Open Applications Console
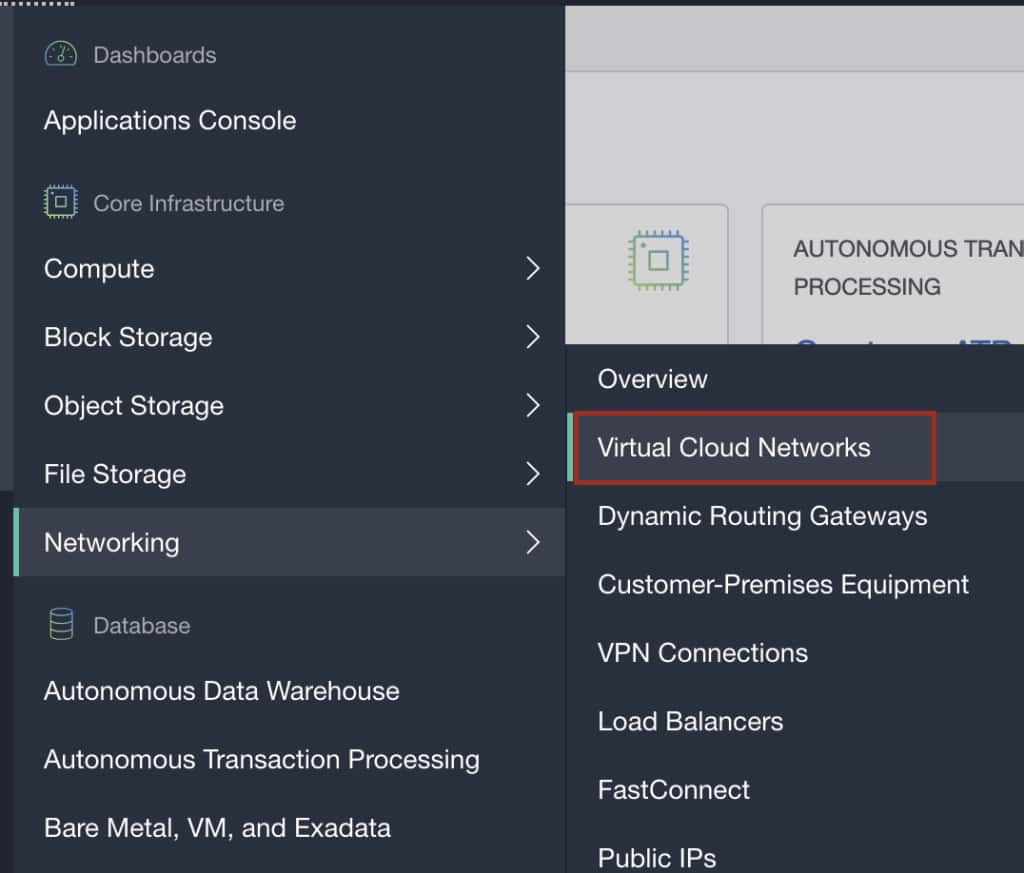The height and width of the screenshot is (873, 1024). click(x=170, y=121)
